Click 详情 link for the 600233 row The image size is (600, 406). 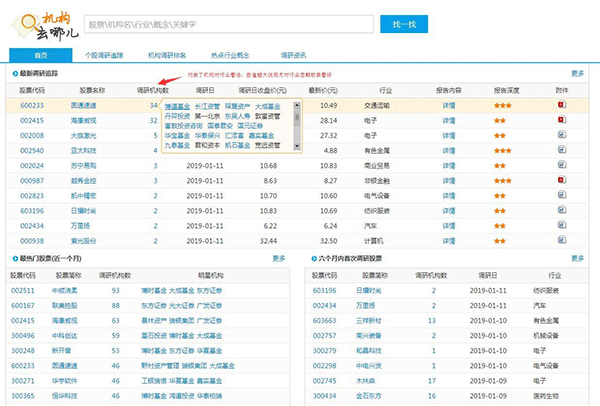(x=449, y=105)
